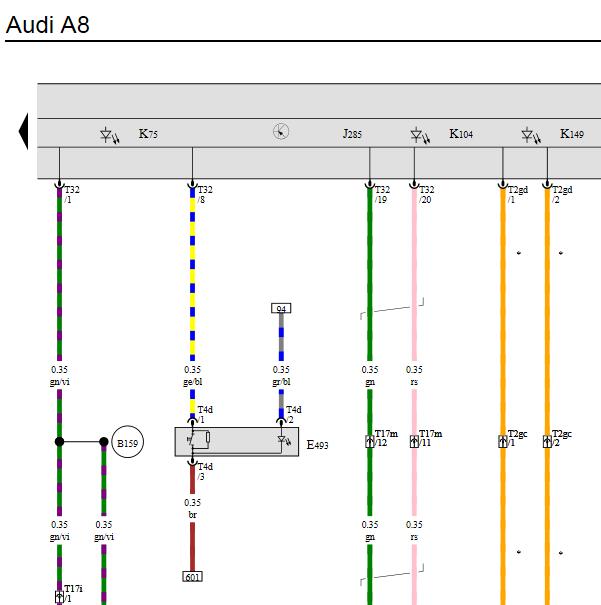
Task: Click the ge/bl wire color label
Action: click(192, 382)
